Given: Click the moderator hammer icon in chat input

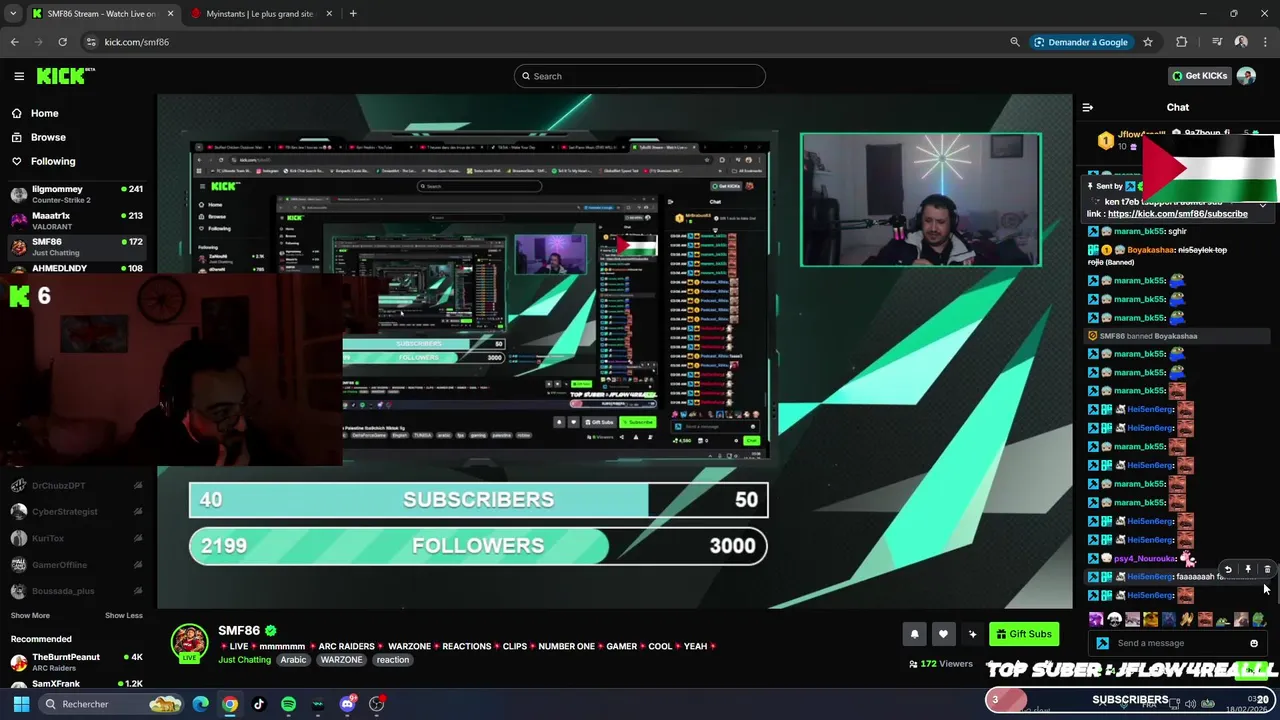Looking at the screenshot, I should (x=1102, y=643).
